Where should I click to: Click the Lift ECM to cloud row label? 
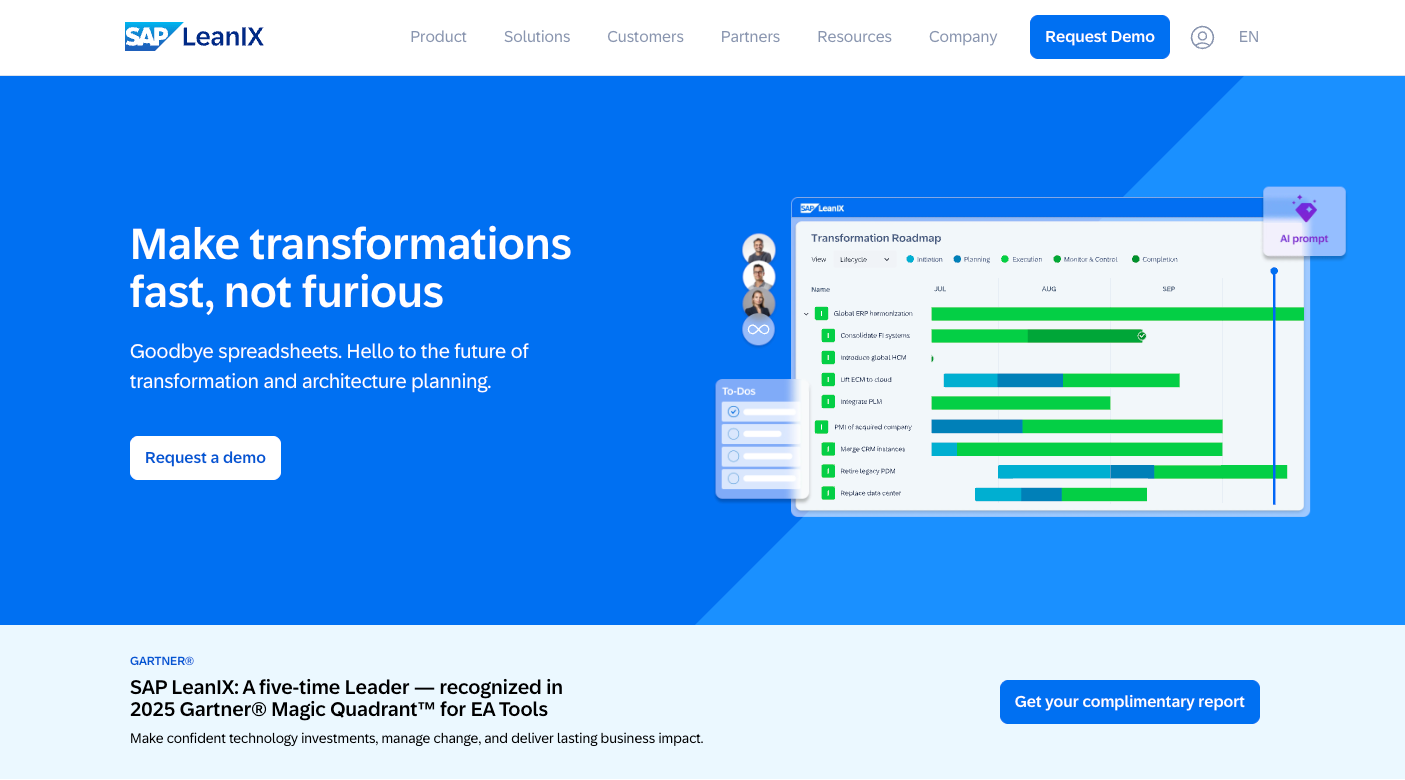pos(866,380)
